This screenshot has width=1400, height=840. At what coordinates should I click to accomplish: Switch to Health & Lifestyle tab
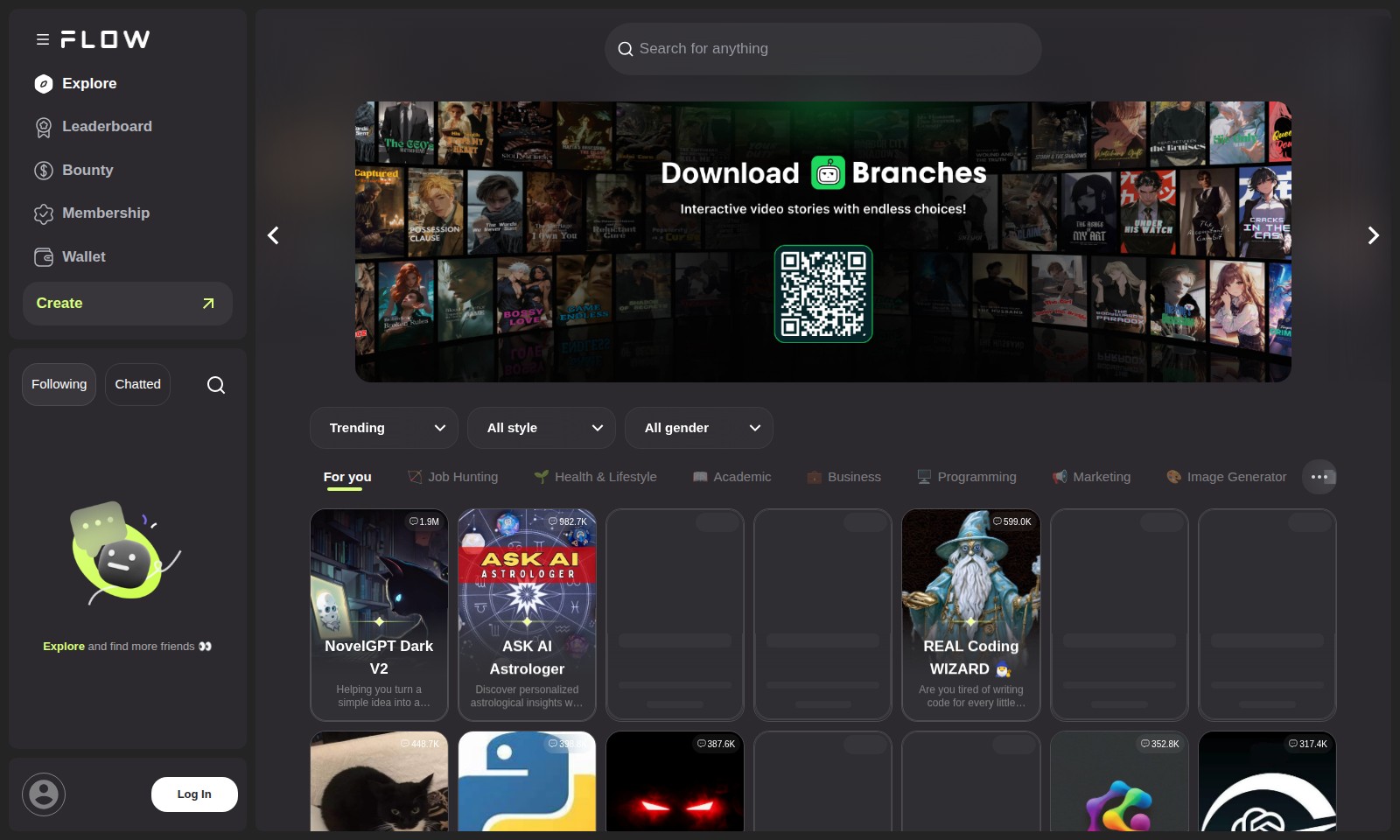(x=596, y=477)
